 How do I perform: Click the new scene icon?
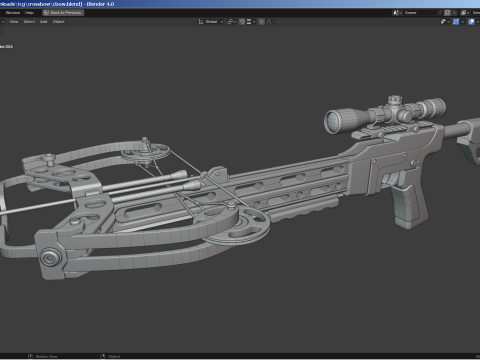(447, 13)
